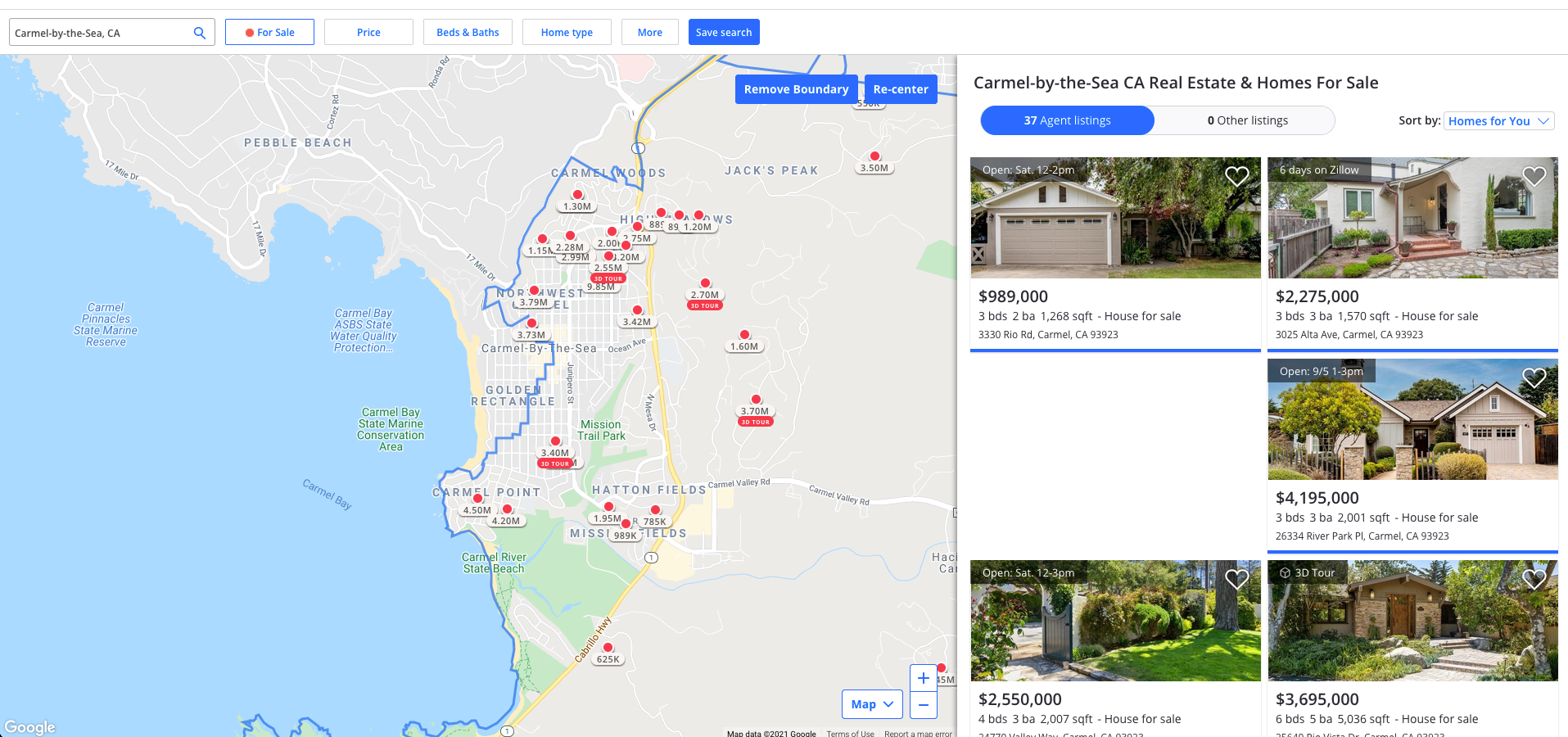Click the $2,550,000 price text
The image size is (1568, 737).
tap(1020, 699)
